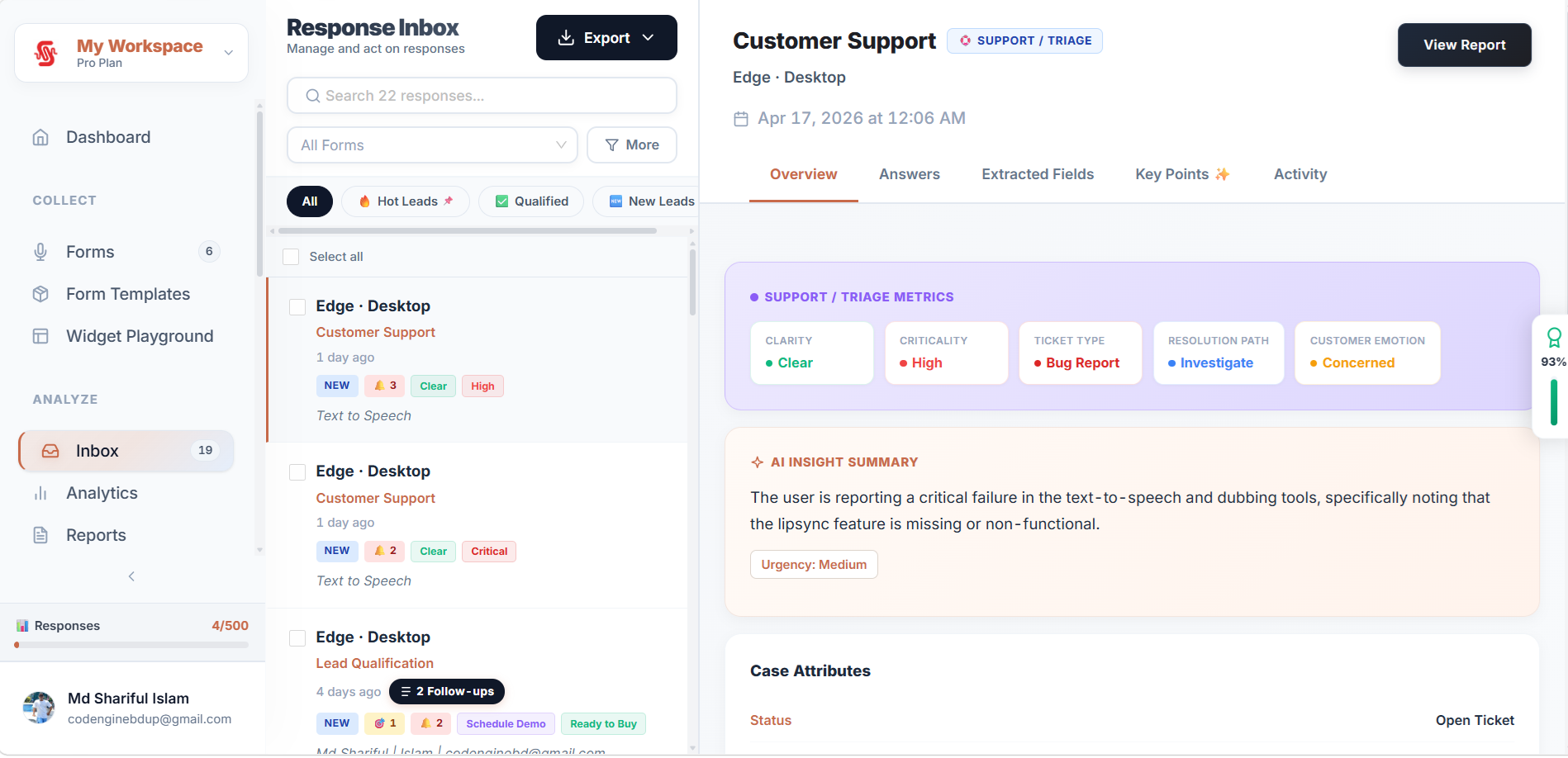The height and width of the screenshot is (758, 1568).
Task: Select the Lead Qualification response checkbox
Action: (x=297, y=638)
